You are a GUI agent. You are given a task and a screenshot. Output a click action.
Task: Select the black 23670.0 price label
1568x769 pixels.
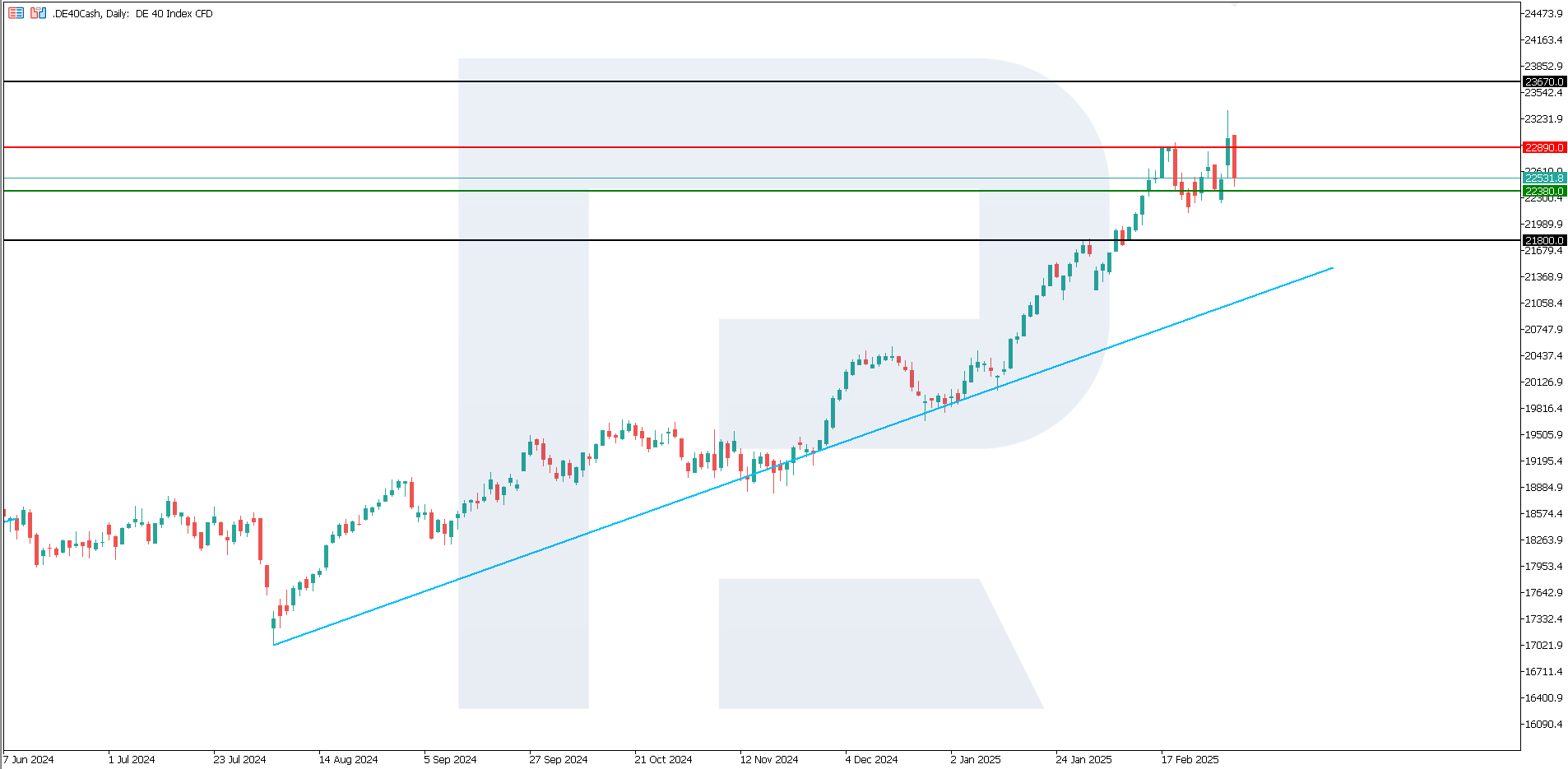point(1544,82)
